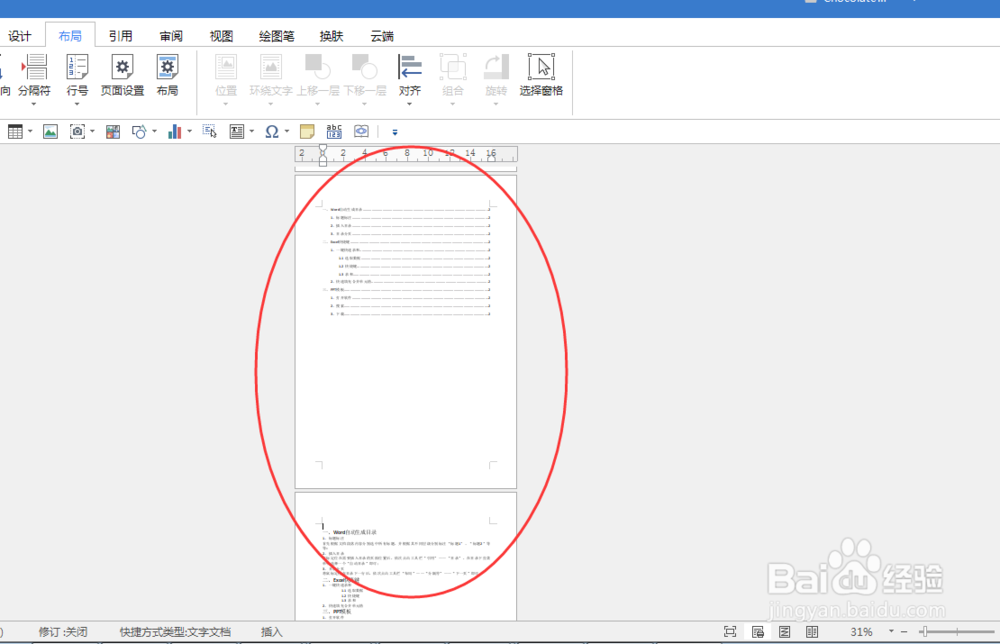The width and height of the screenshot is (1000, 644).
Task: Click the Omega insert symbol icon
Action: point(272,132)
